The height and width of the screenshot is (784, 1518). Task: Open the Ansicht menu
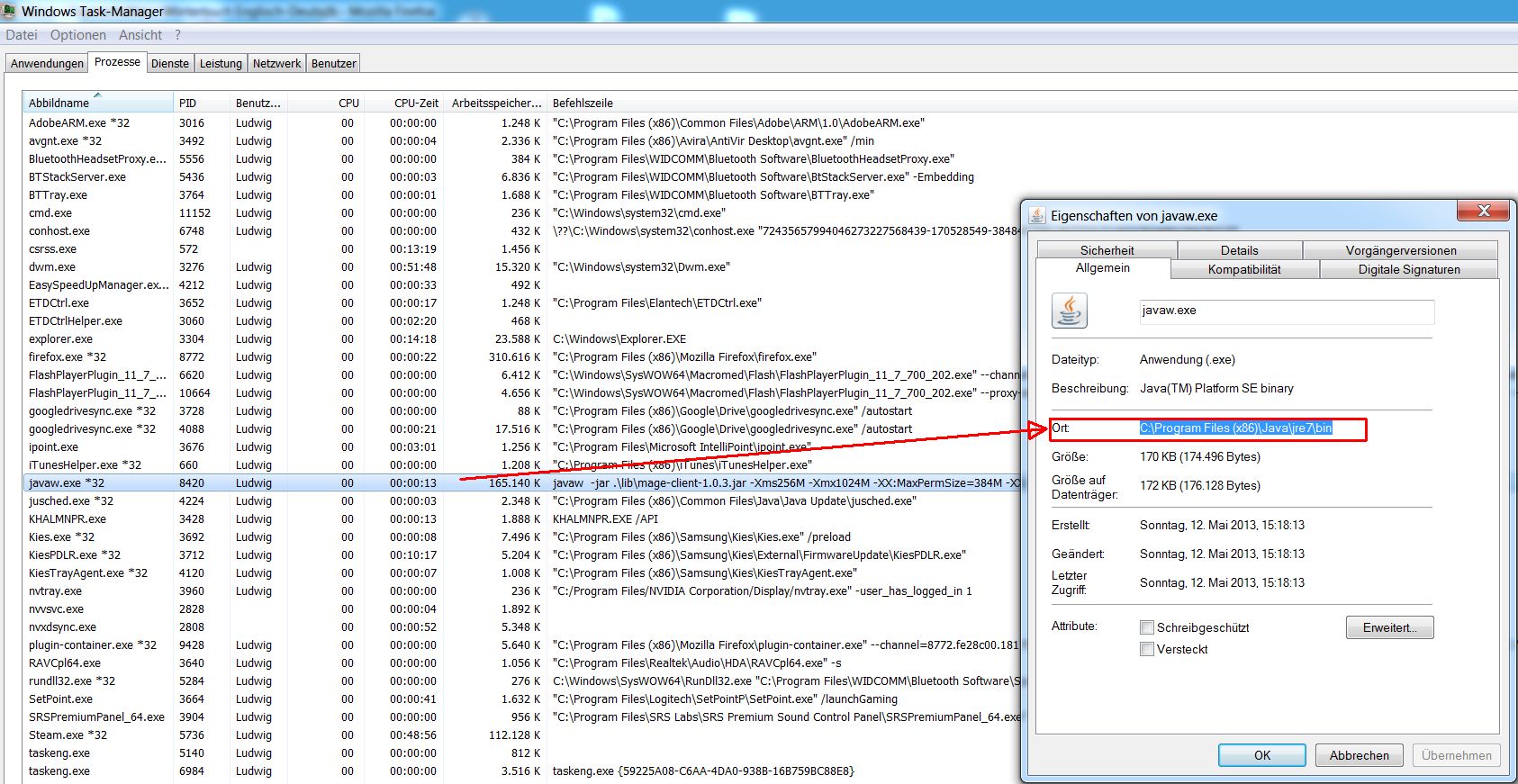tap(140, 35)
